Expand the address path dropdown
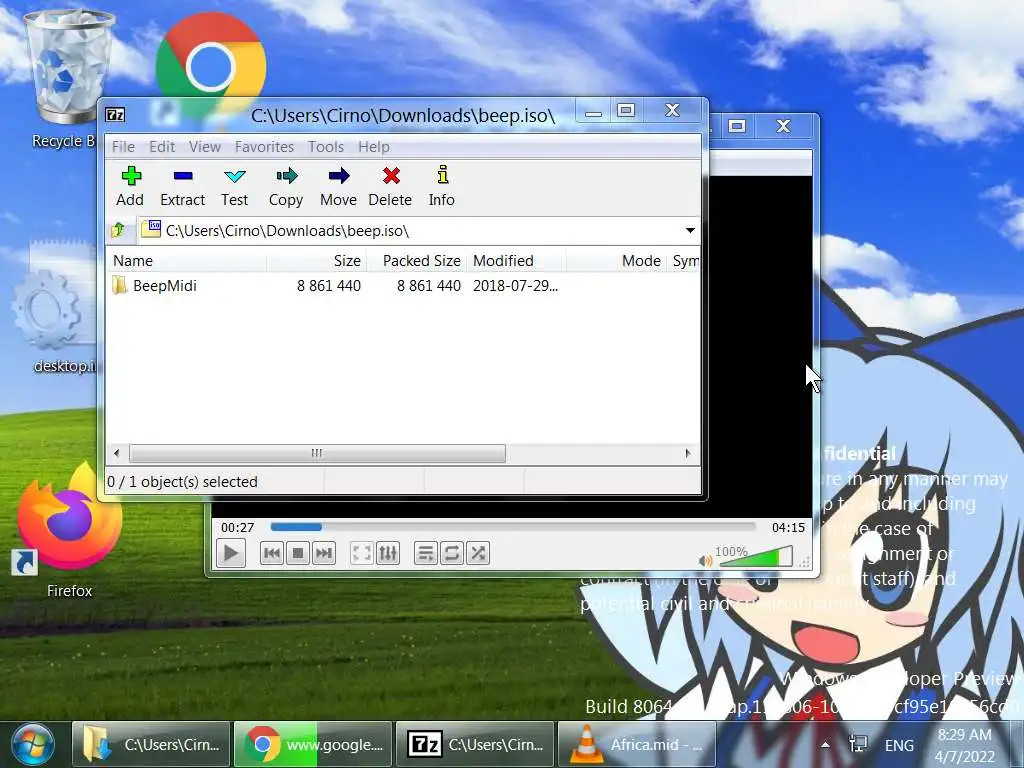Image resolution: width=1024 pixels, height=768 pixels. coord(690,231)
